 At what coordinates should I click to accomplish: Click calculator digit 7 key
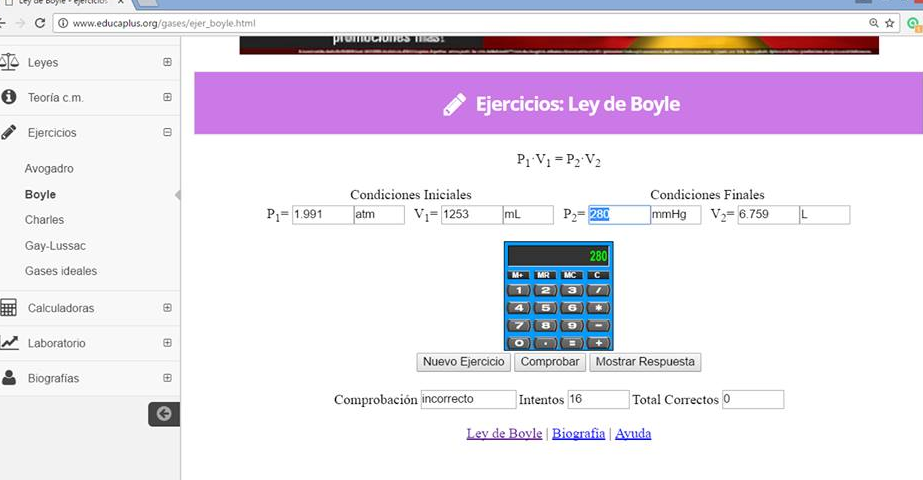[519, 326]
